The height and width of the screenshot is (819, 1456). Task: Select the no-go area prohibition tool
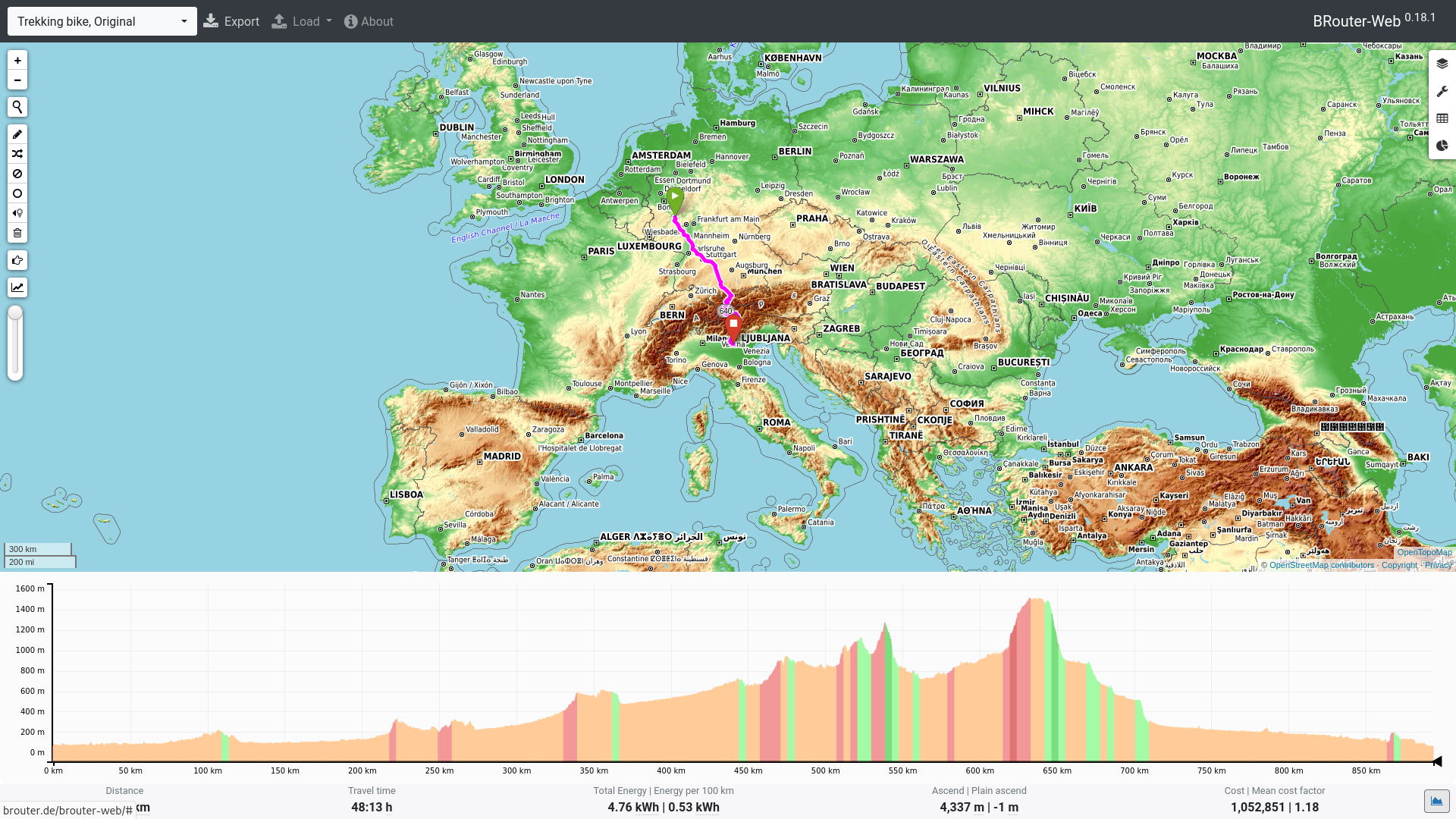point(17,174)
